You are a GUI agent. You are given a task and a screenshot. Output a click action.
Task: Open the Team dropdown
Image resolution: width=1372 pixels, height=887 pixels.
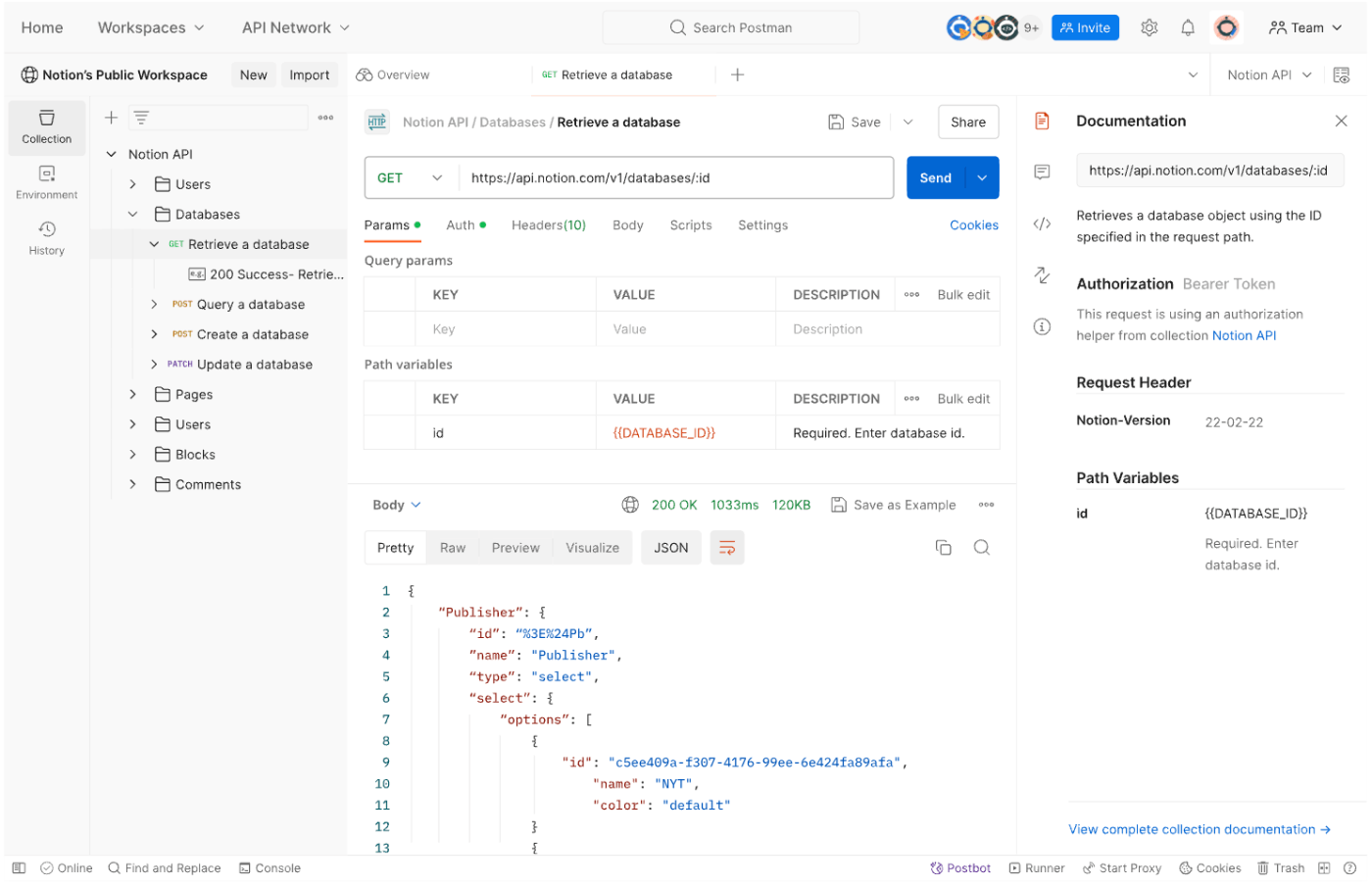(x=1305, y=27)
